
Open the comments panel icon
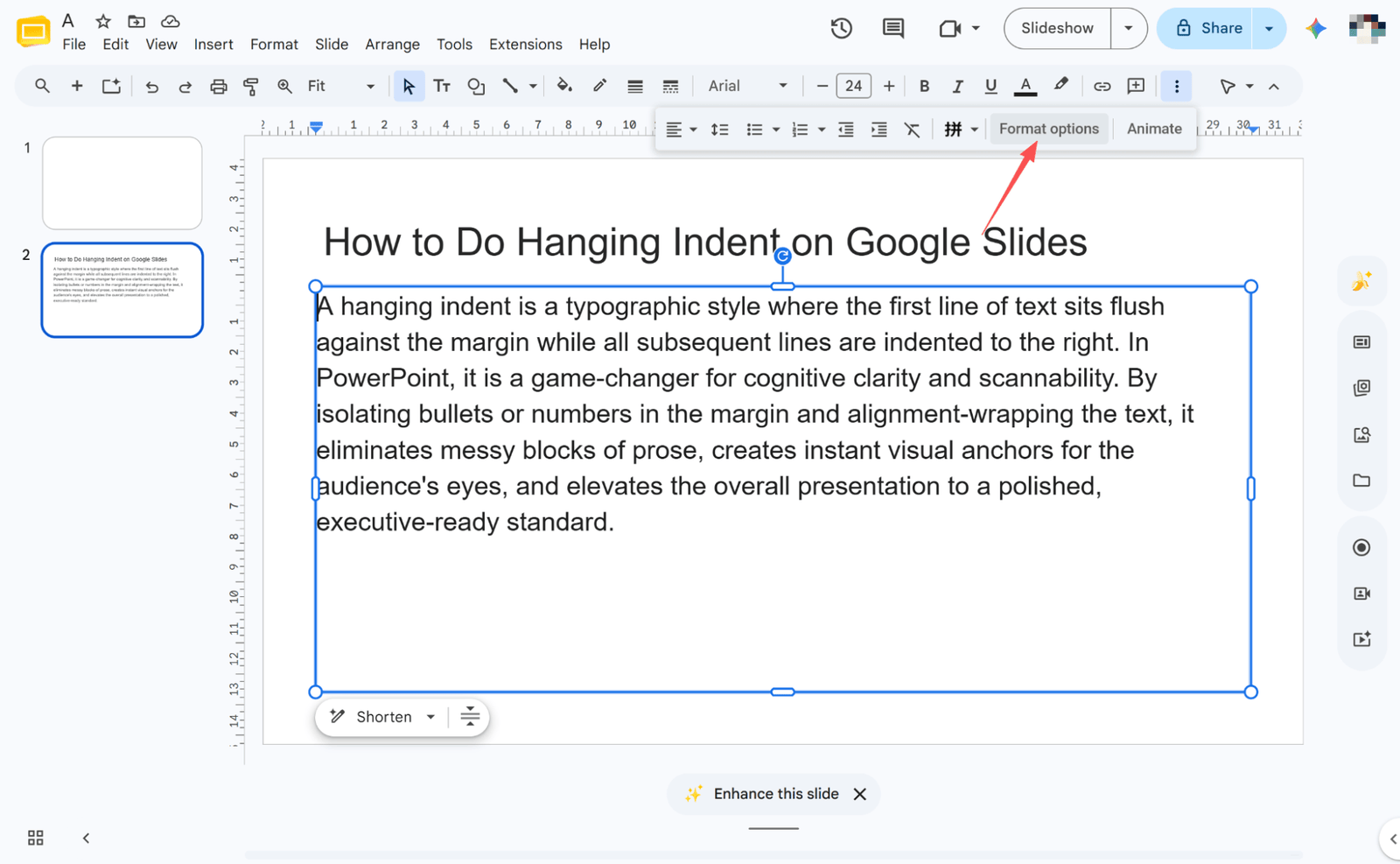pyautogui.click(x=893, y=28)
